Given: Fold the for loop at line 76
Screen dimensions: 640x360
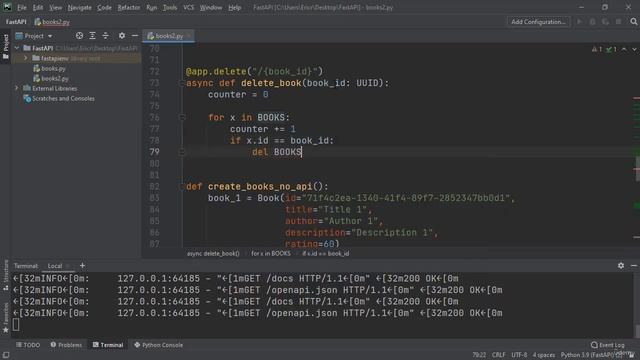Looking at the screenshot, I should [182, 118].
